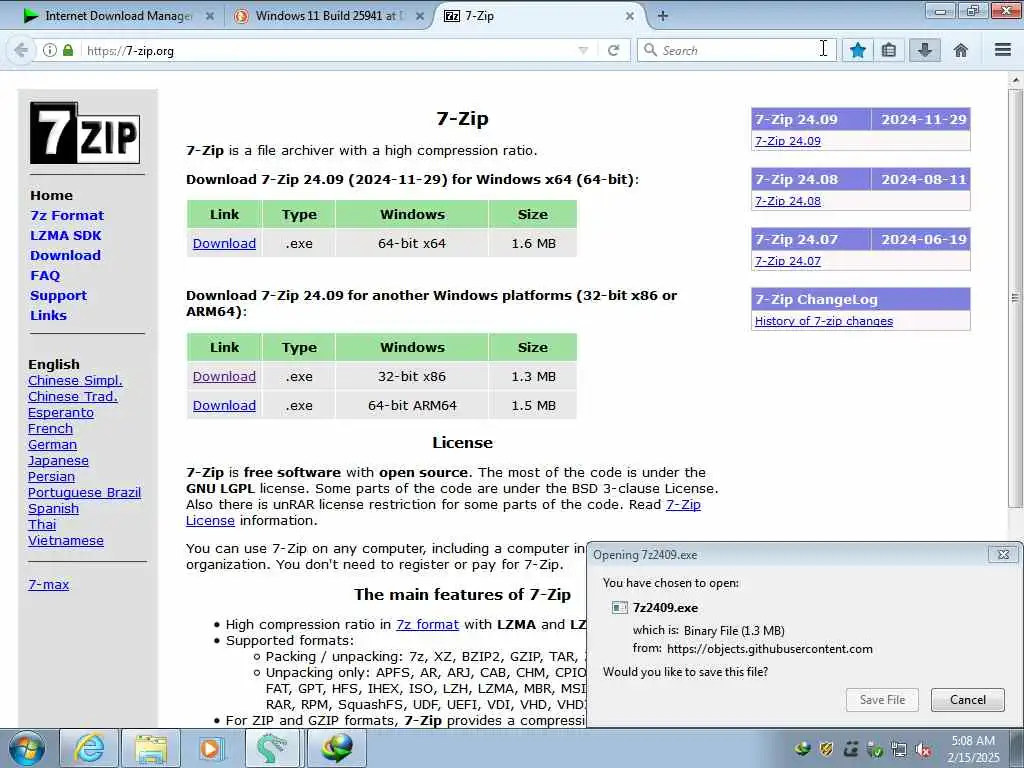
Task: Open the 7-Zip 24.09 news link
Action: click(x=788, y=141)
